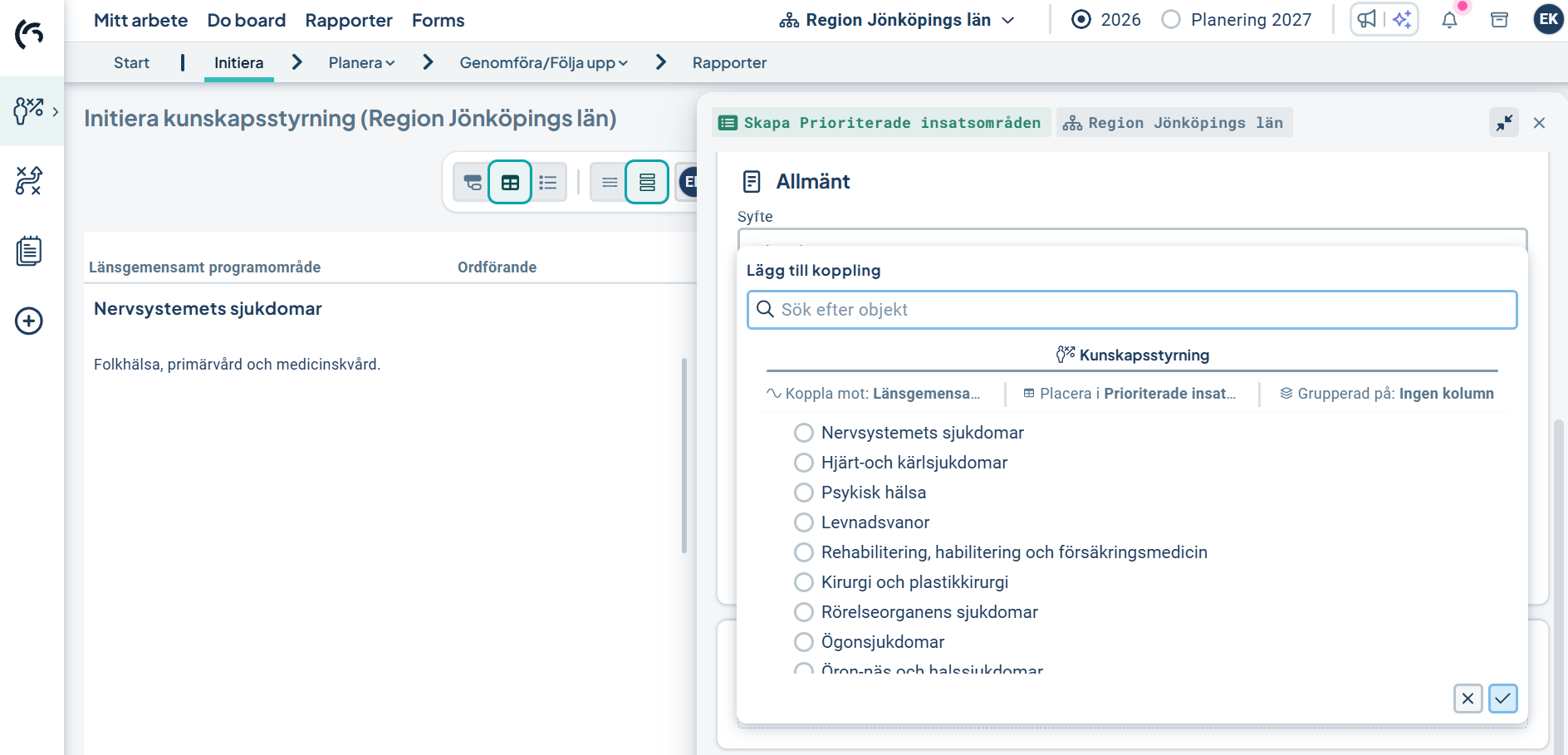
Task: Cancel the coupling dialog with X button
Action: coord(1468,699)
